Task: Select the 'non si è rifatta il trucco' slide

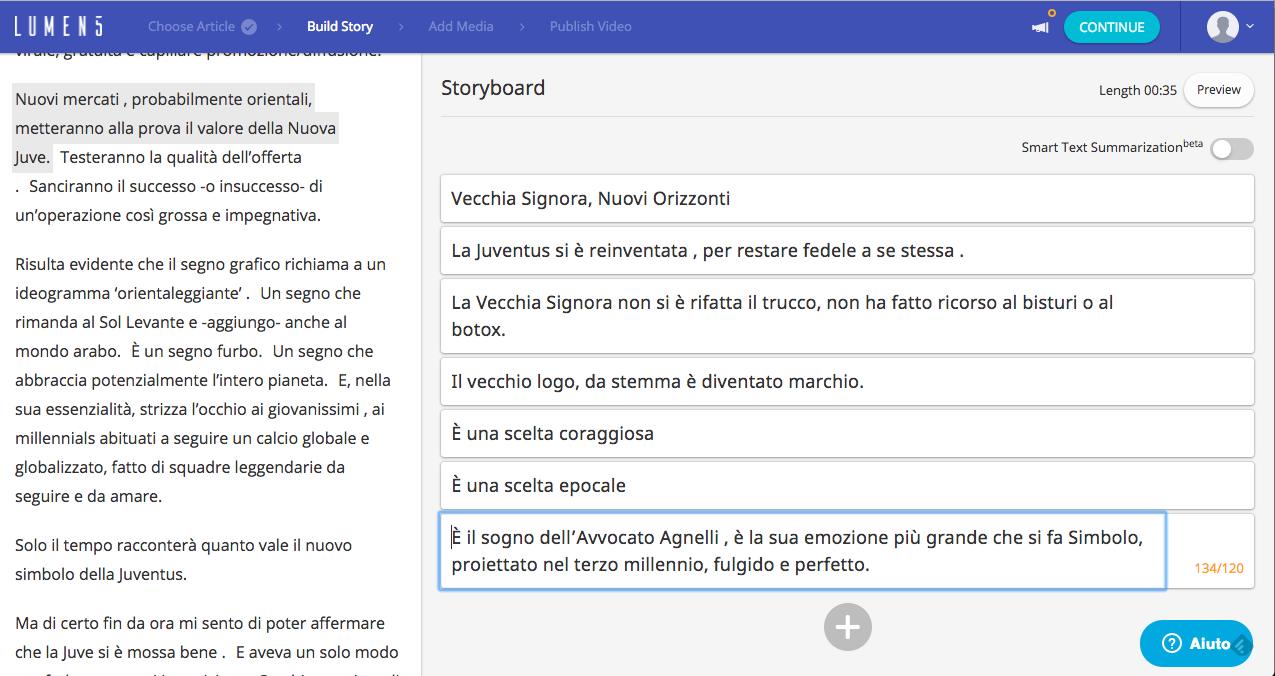Action: [847, 316]
